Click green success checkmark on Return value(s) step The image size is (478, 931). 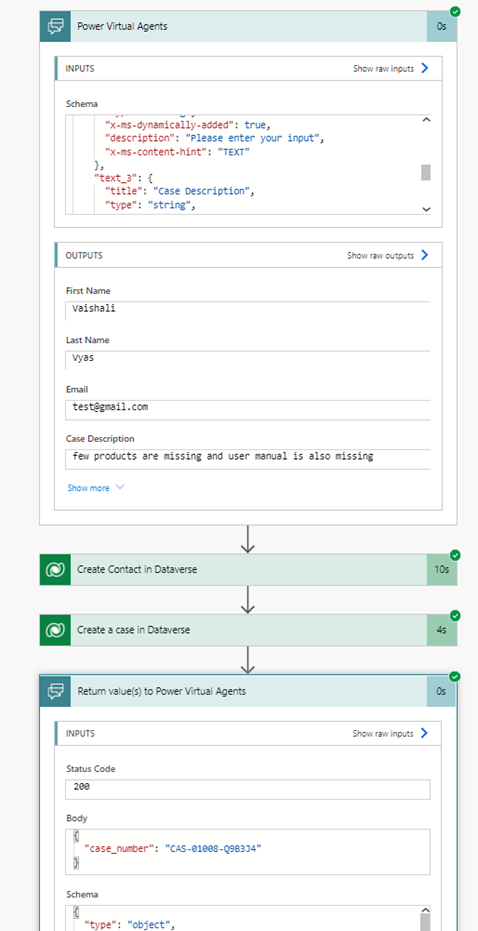455,676
